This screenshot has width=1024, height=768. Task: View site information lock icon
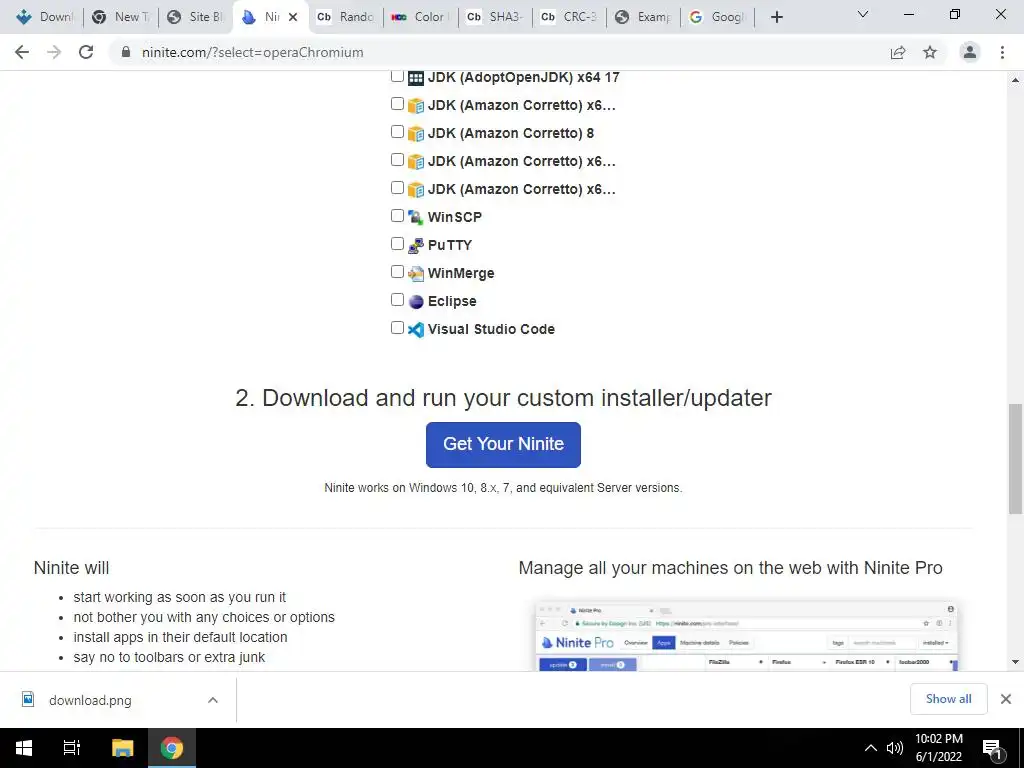point(126,52)
